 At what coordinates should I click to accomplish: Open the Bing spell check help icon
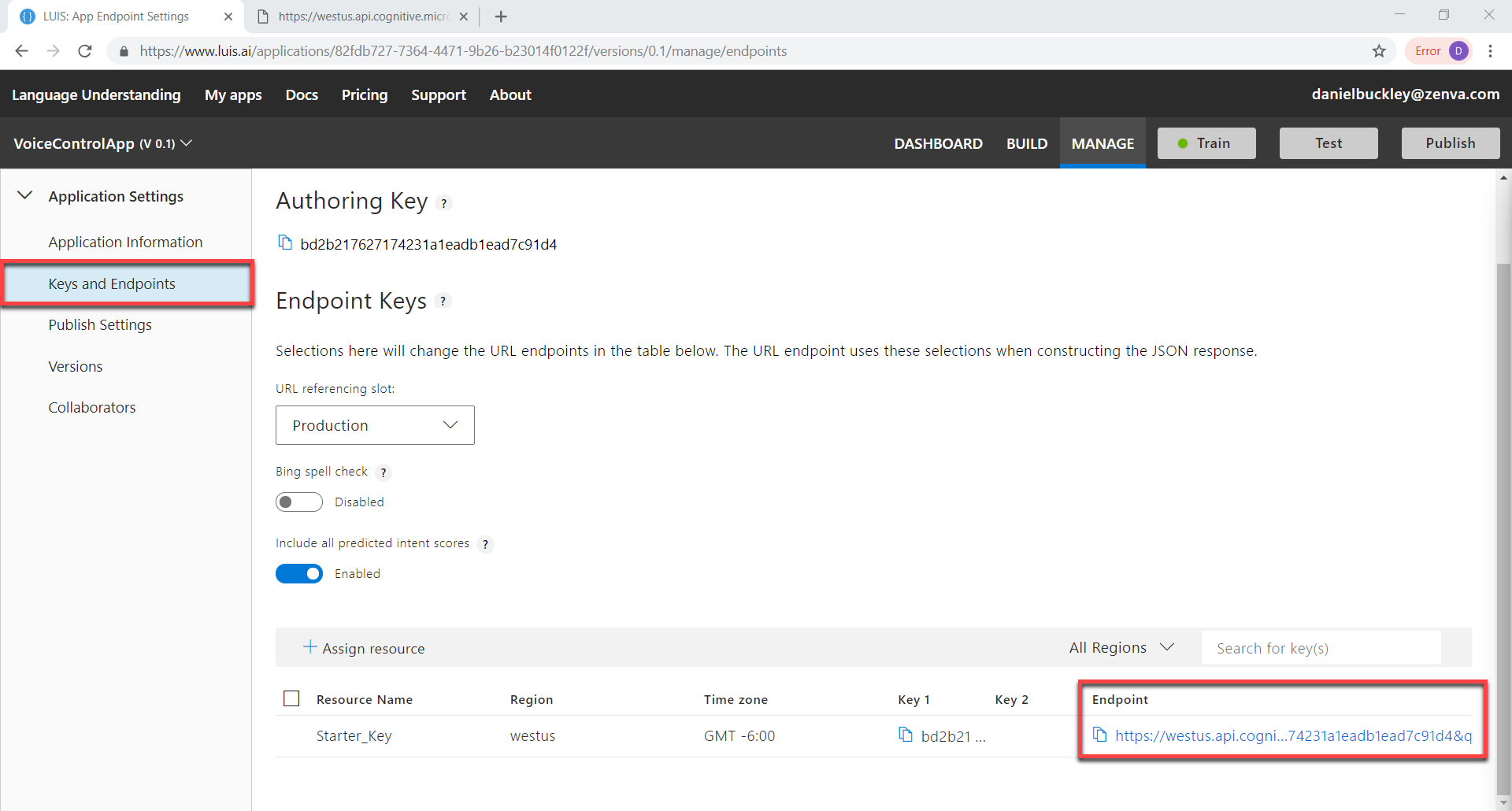point(384,472)
